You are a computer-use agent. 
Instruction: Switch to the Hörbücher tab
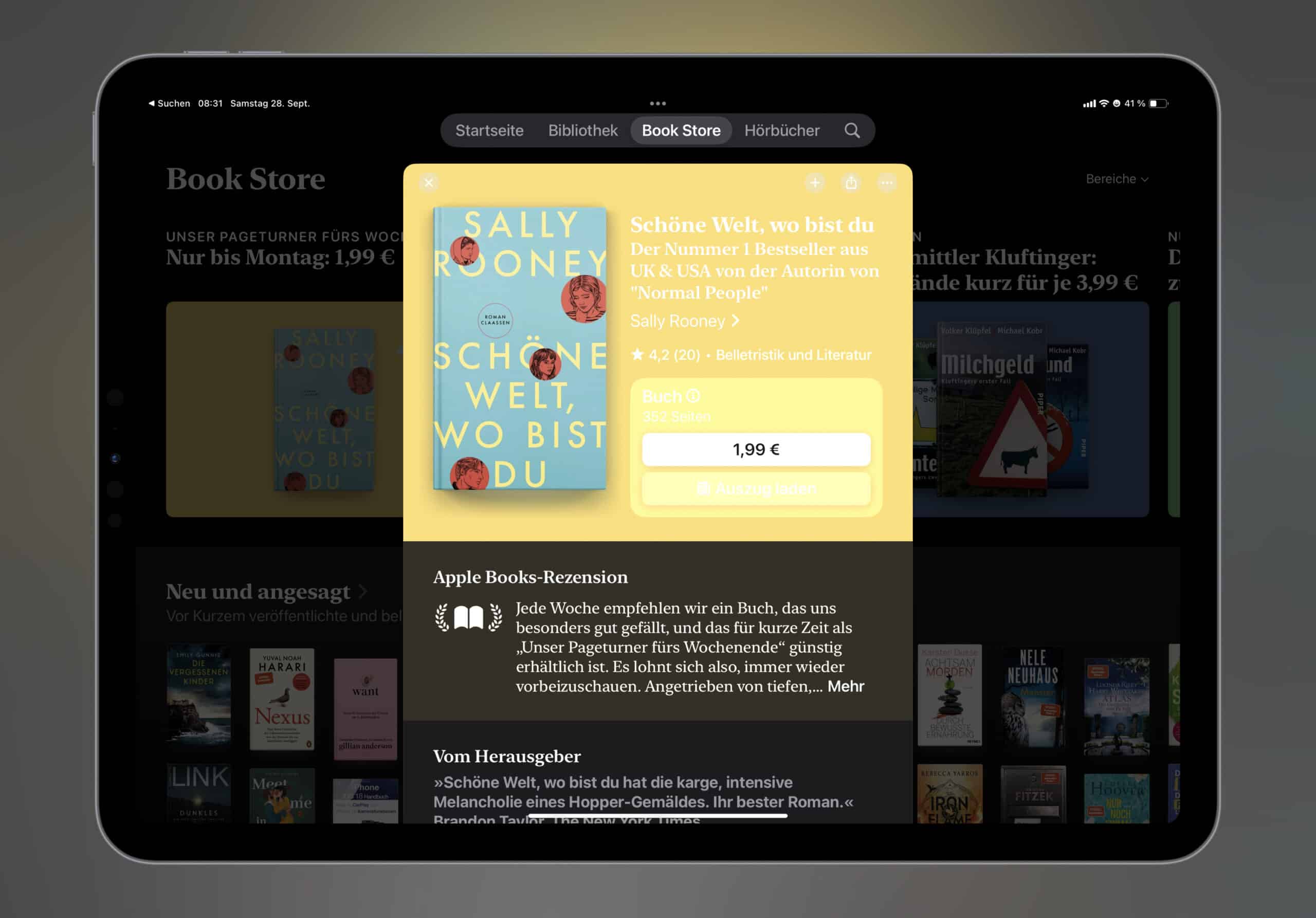[x=782, y=131]
